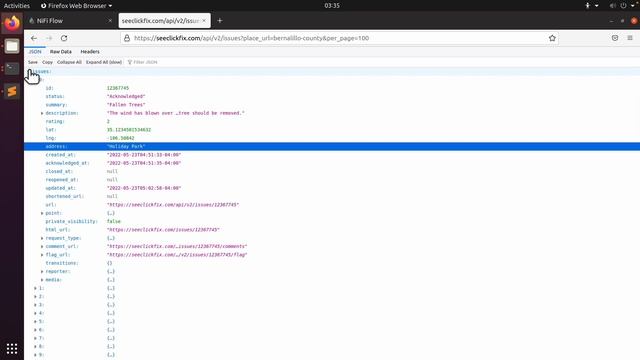Select the shortened_url row
Viewport: 640px width, 360px height.
click(x=332, y=196)
